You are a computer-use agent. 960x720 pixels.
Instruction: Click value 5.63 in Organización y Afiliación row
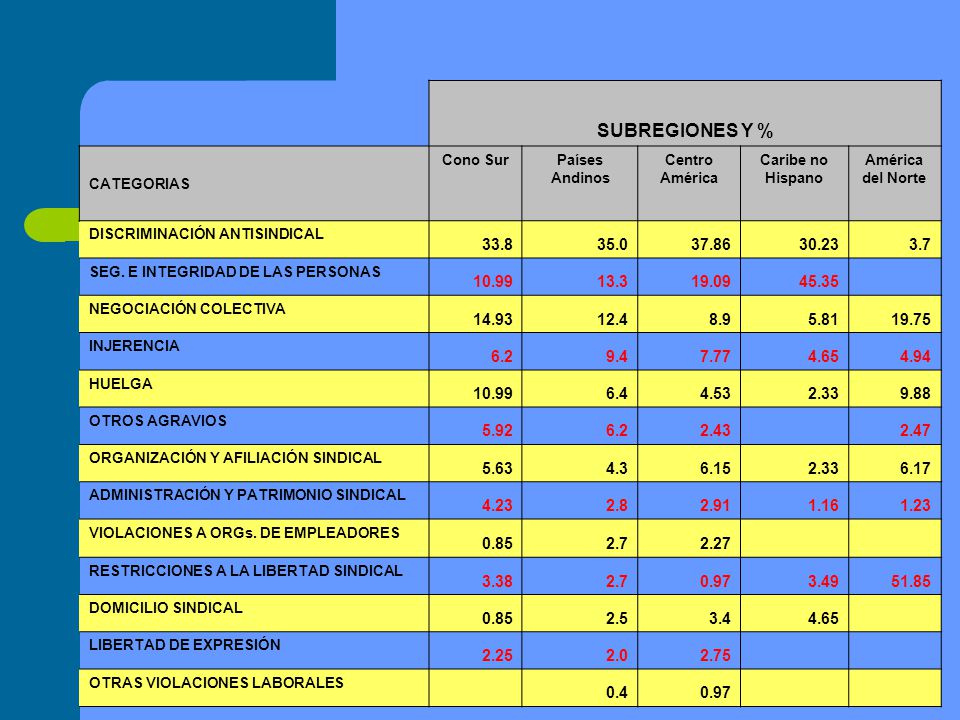click(x=497, y=468)
